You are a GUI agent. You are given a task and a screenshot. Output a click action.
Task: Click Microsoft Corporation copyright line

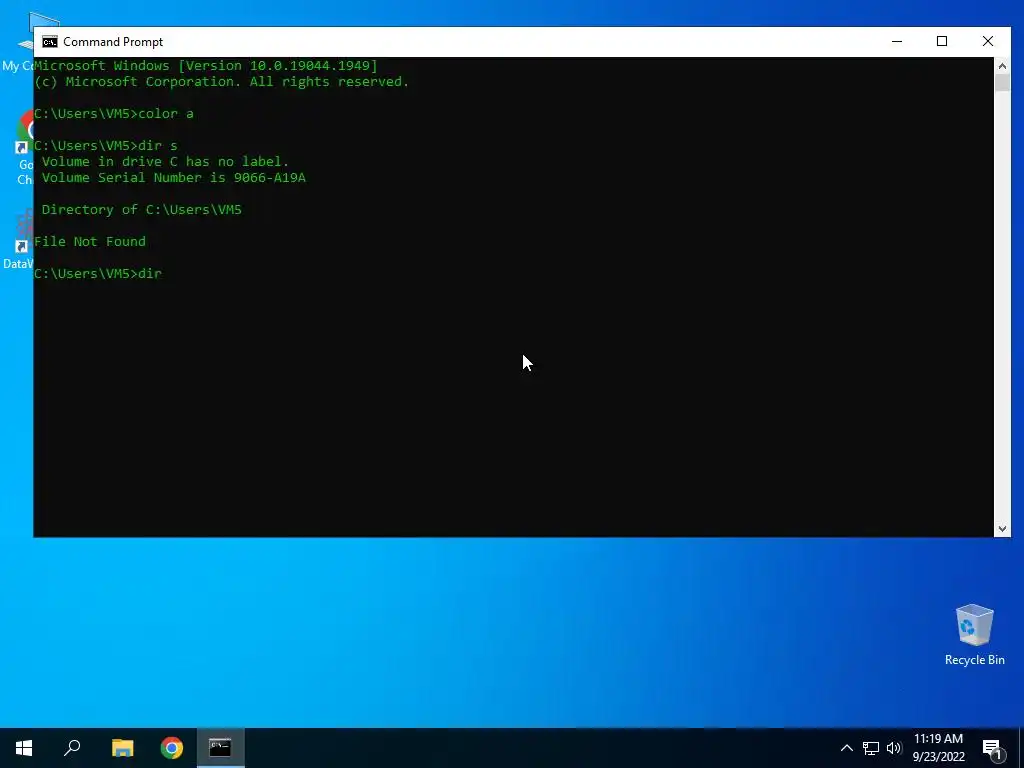221,82
